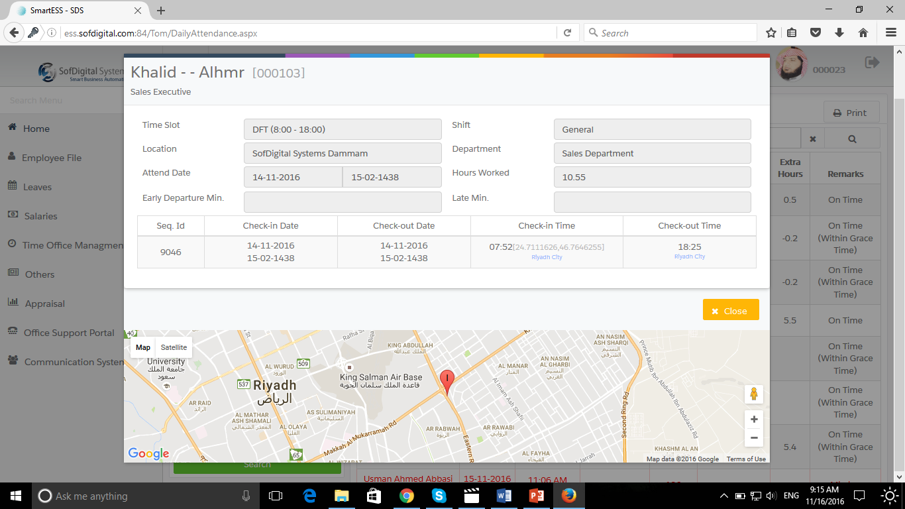Click the site info icon in address bar
The width and height of the screenshot is (905, 509).
click(51, 33)
